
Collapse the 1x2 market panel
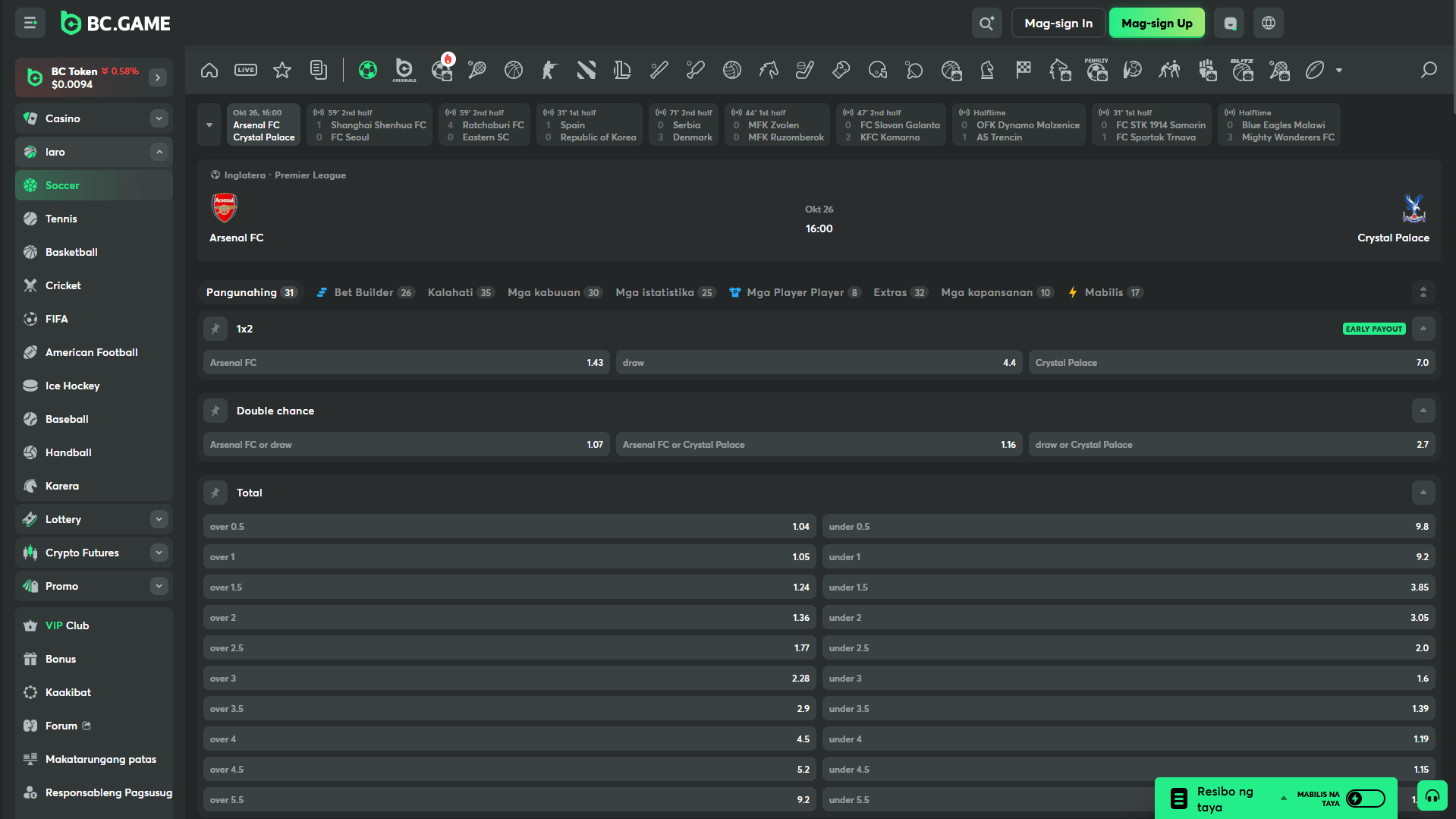pyautogui.click(x=1423, y=329)
